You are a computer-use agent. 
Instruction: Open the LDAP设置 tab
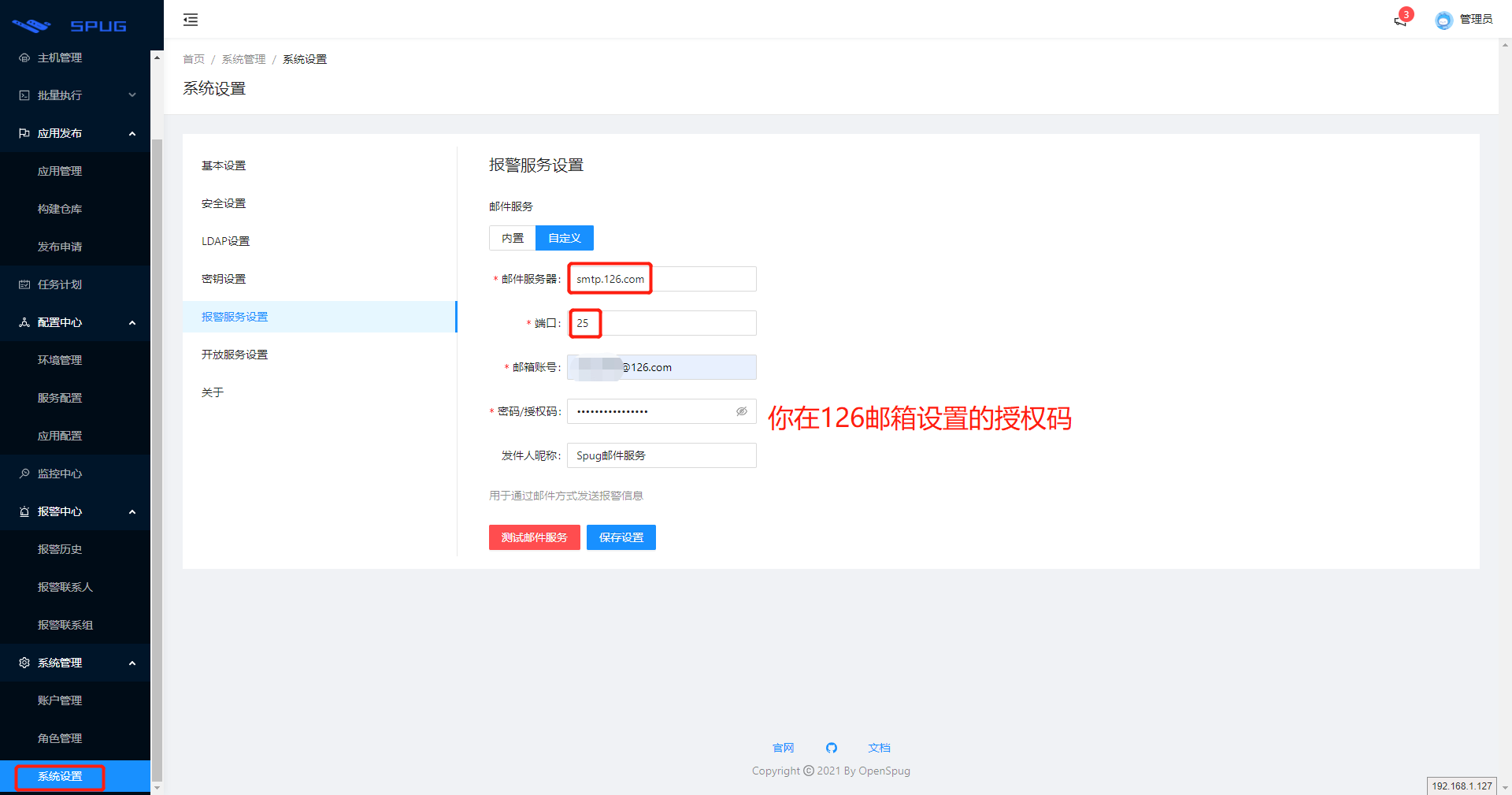(225, 241)
